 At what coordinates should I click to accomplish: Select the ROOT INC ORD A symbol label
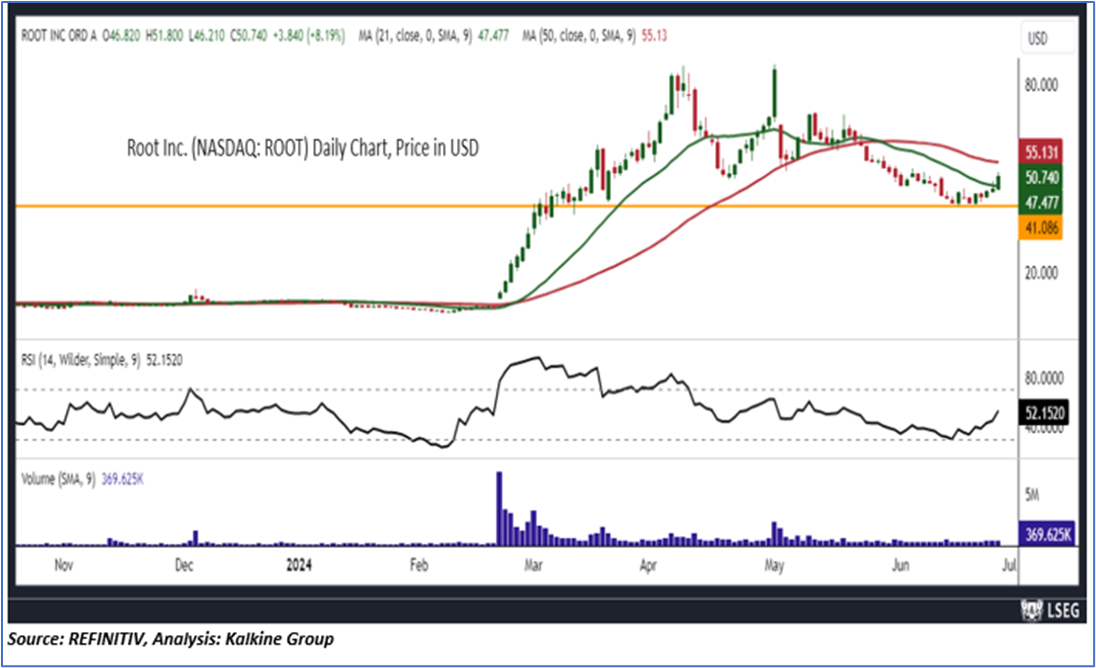click(59, 35)
